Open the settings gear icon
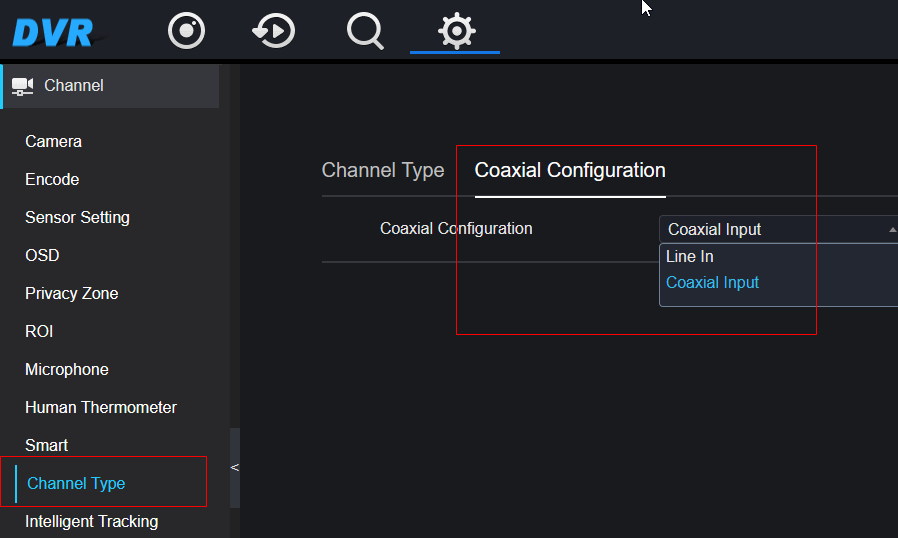Screen dimensions: 898x538 pyautogui.click(x=456, y=30)
